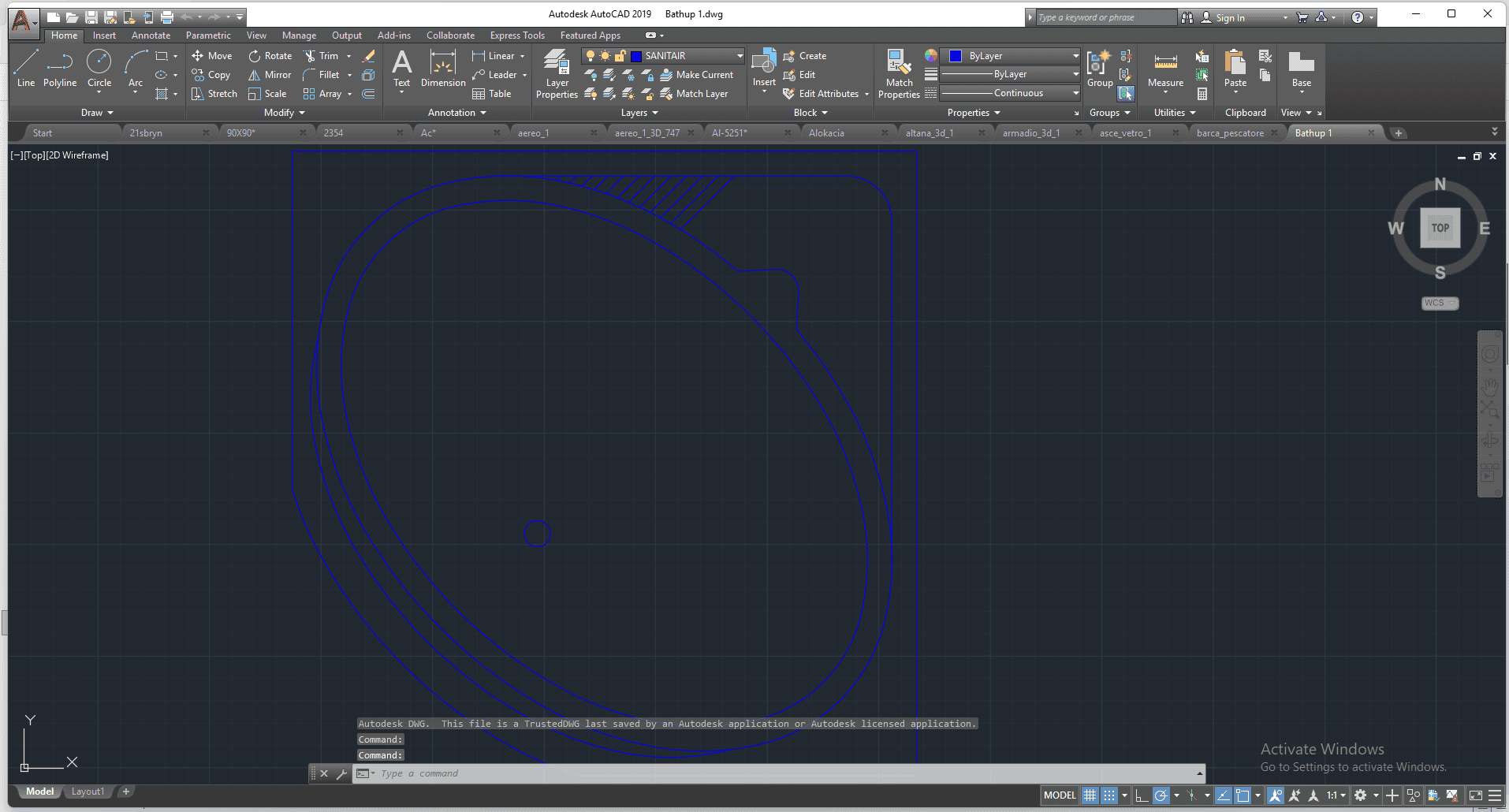Toggle snap mode in status bar
The width and height of the screenshot is (1509, 812).
coord(1108,795)
